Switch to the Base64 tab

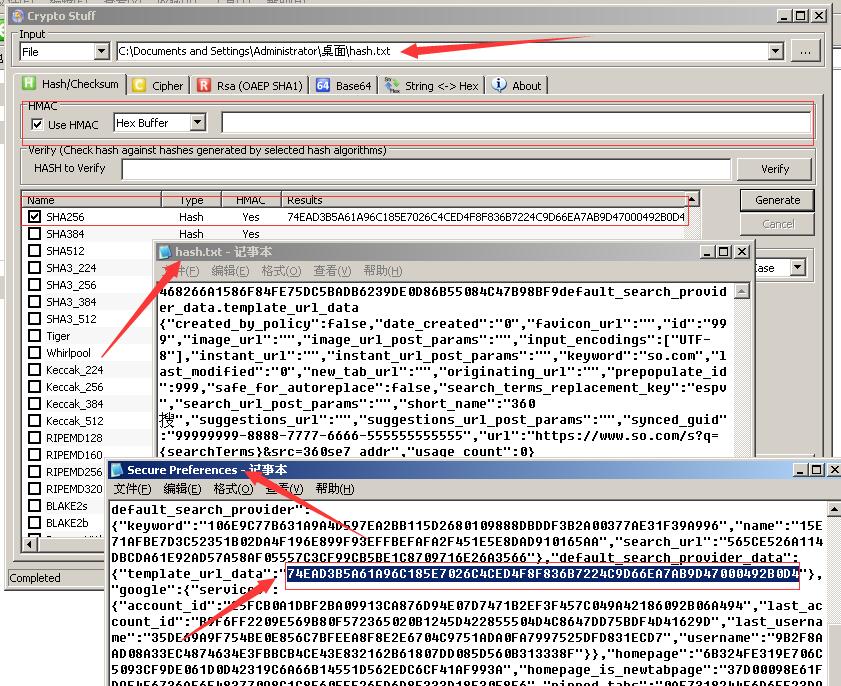pos(344,85)
